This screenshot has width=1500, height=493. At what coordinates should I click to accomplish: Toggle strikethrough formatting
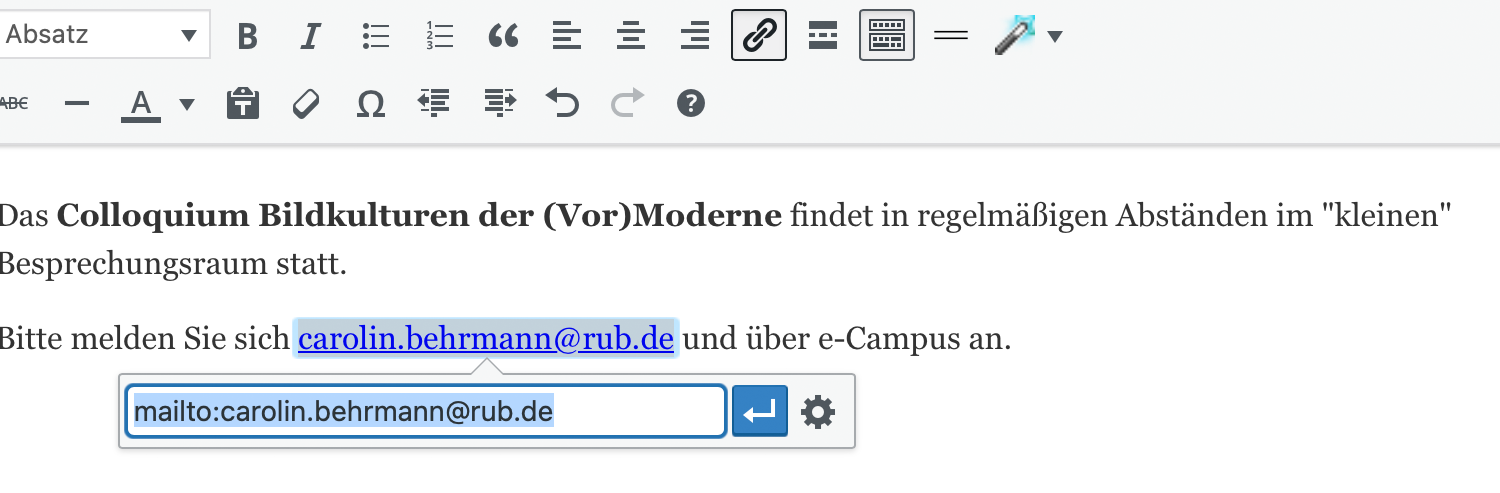coord(13,102)
